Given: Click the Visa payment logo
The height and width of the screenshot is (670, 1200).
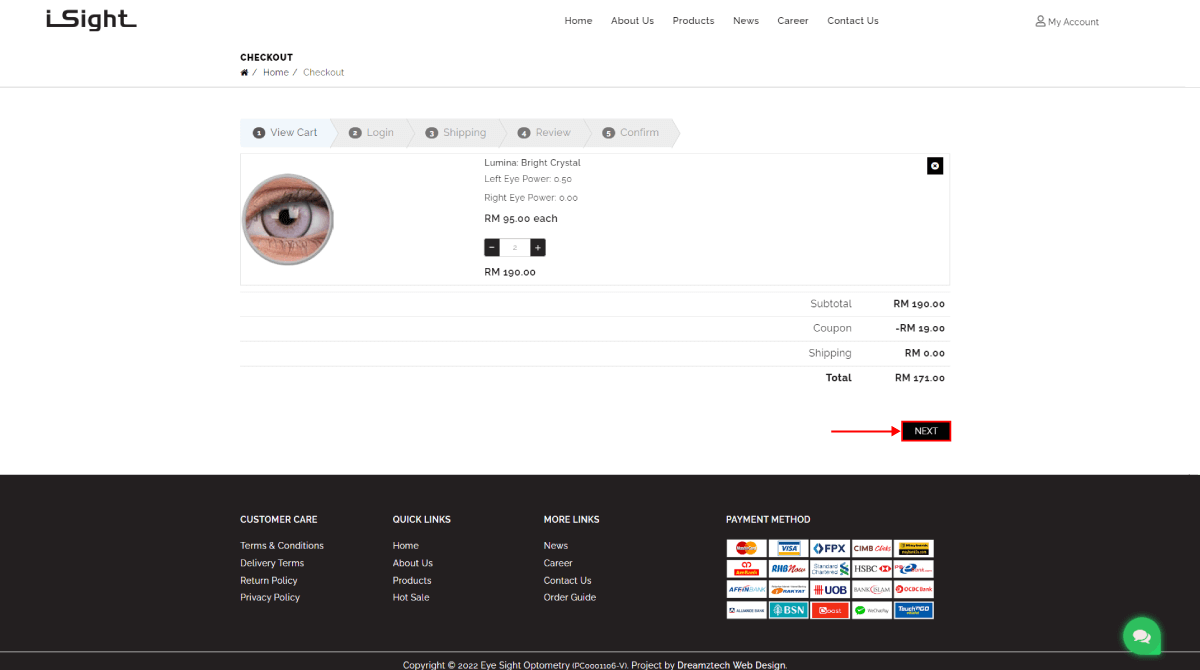Looking at the screenshot, I should 788,548.
